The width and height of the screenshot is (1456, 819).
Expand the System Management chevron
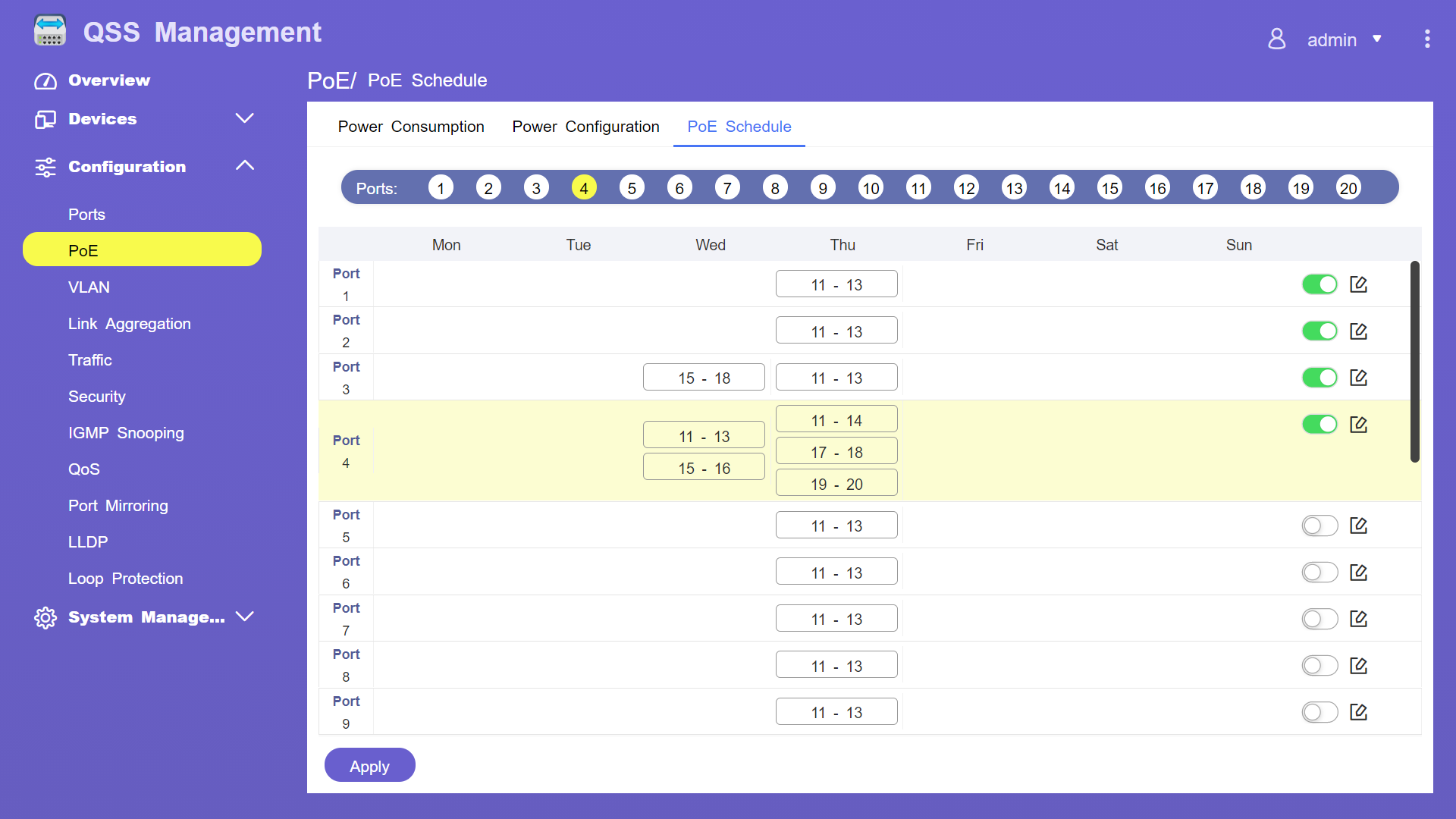pos(244,617)
